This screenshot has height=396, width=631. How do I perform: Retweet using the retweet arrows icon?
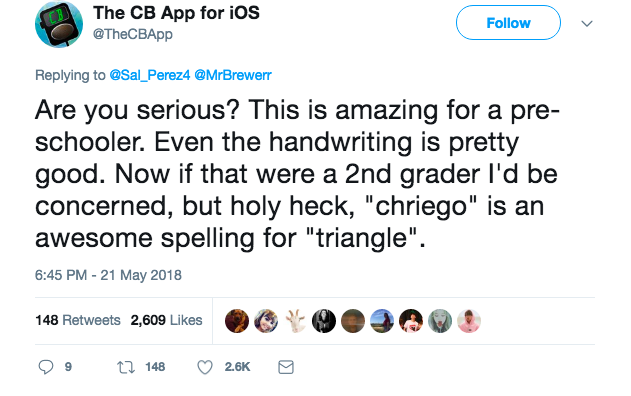click(126, 367)
